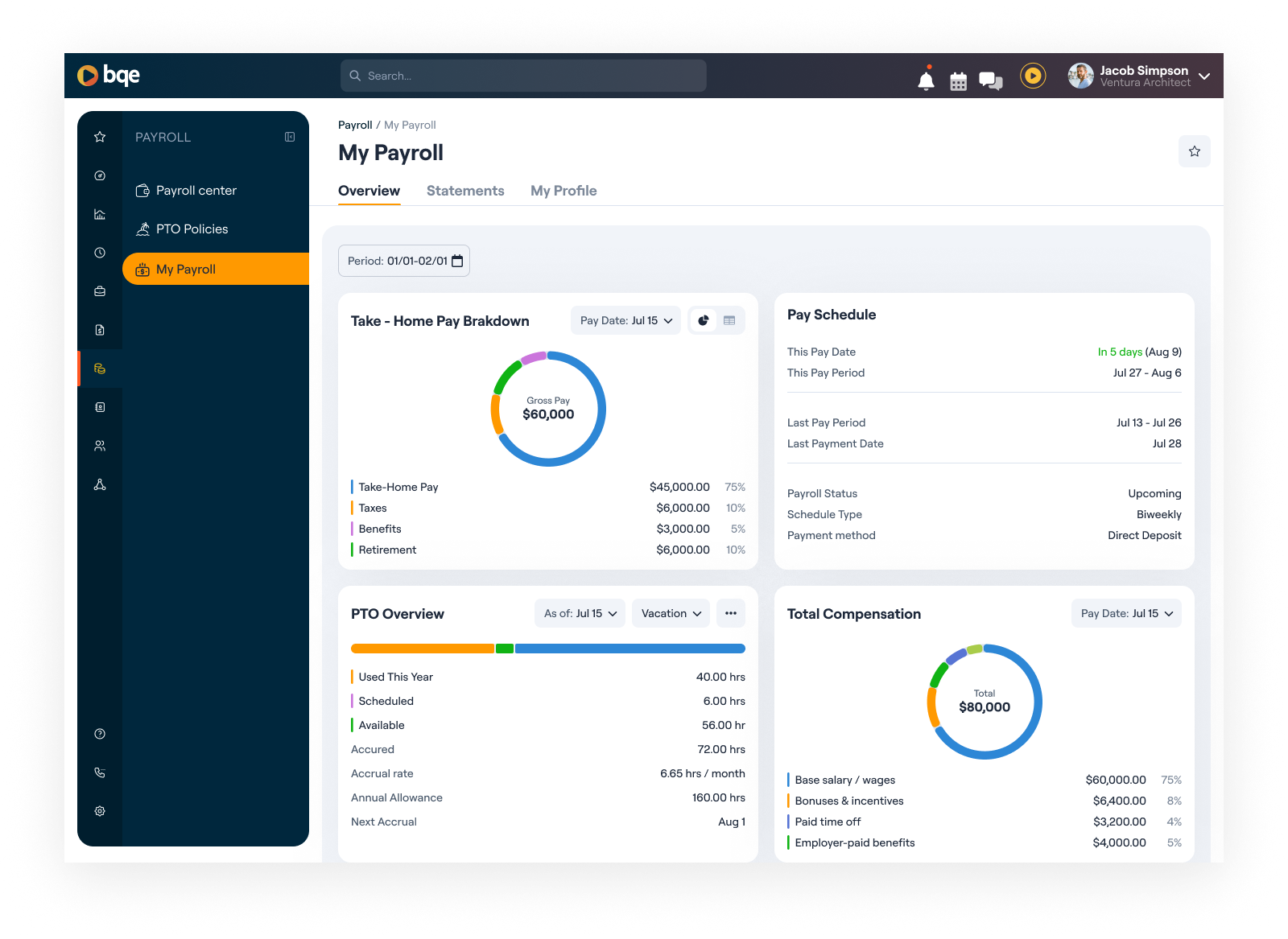
Task: Go to Payroll center in sidebar
Action: (x=196, y=191)
